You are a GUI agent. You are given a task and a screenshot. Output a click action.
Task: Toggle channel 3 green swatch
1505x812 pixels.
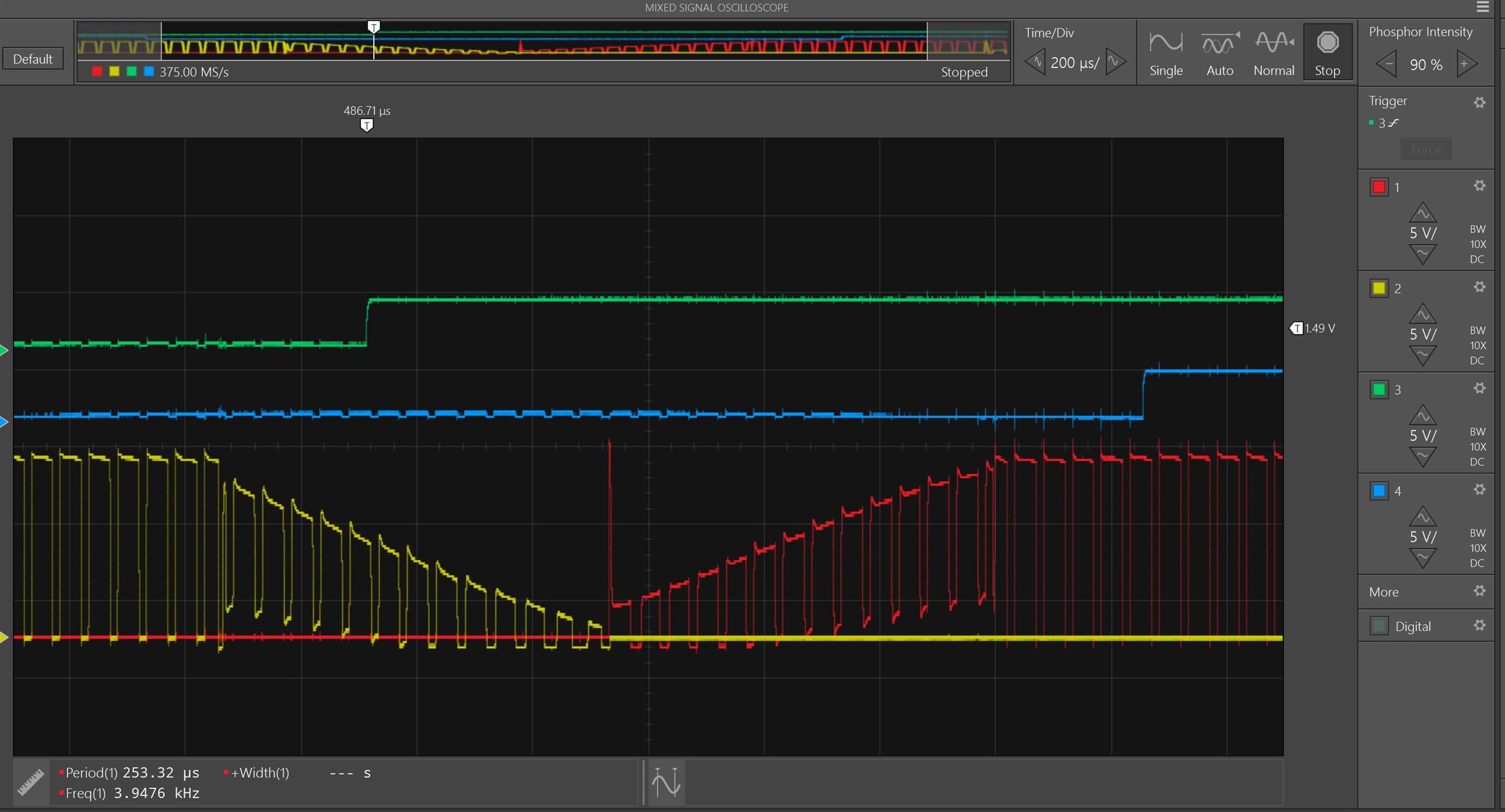click(1379, 389)
